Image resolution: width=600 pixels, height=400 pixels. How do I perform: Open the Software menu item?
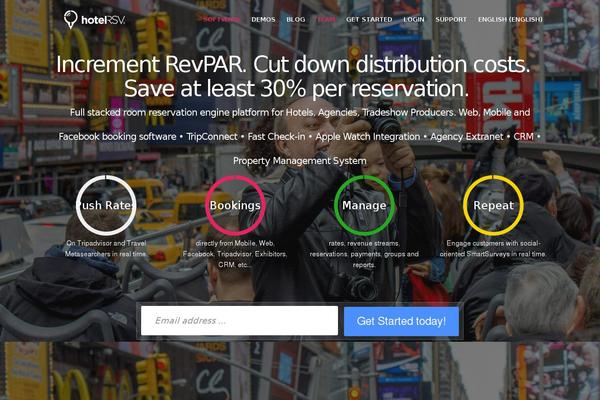(x=222, y=20)
